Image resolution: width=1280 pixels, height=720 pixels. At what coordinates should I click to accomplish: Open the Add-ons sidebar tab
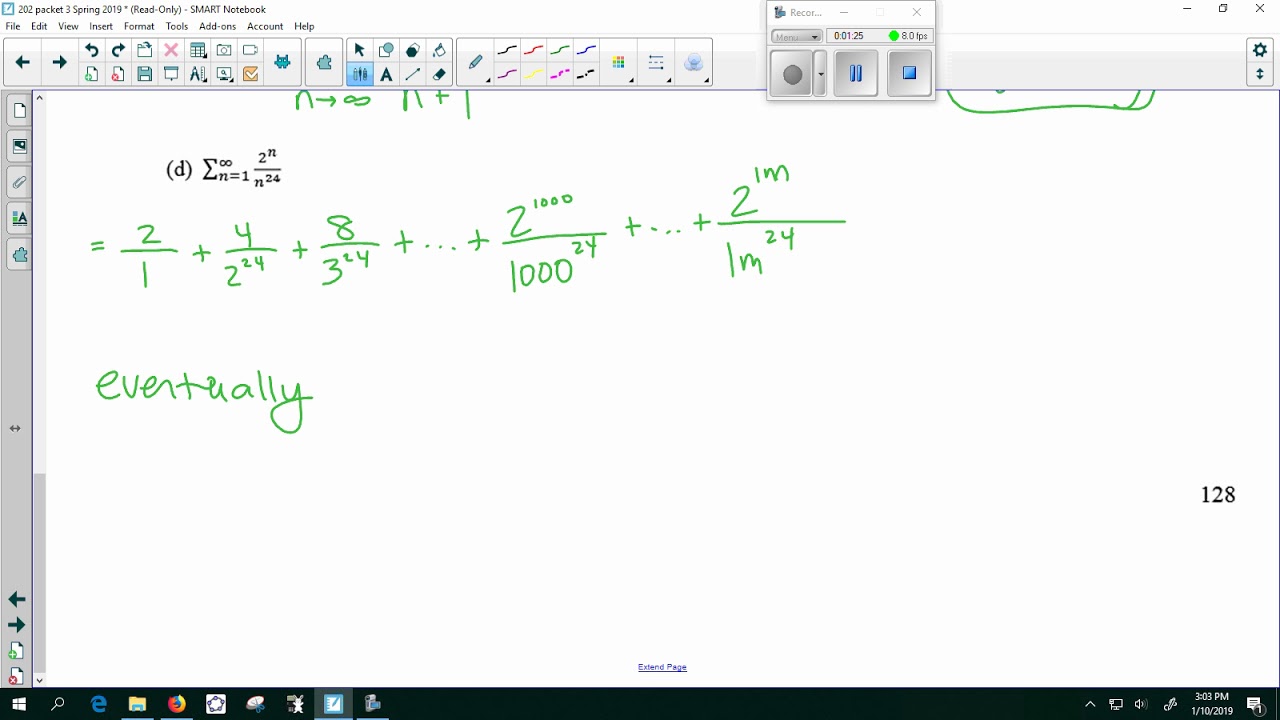pyautogui.click(x=19, y=254)
